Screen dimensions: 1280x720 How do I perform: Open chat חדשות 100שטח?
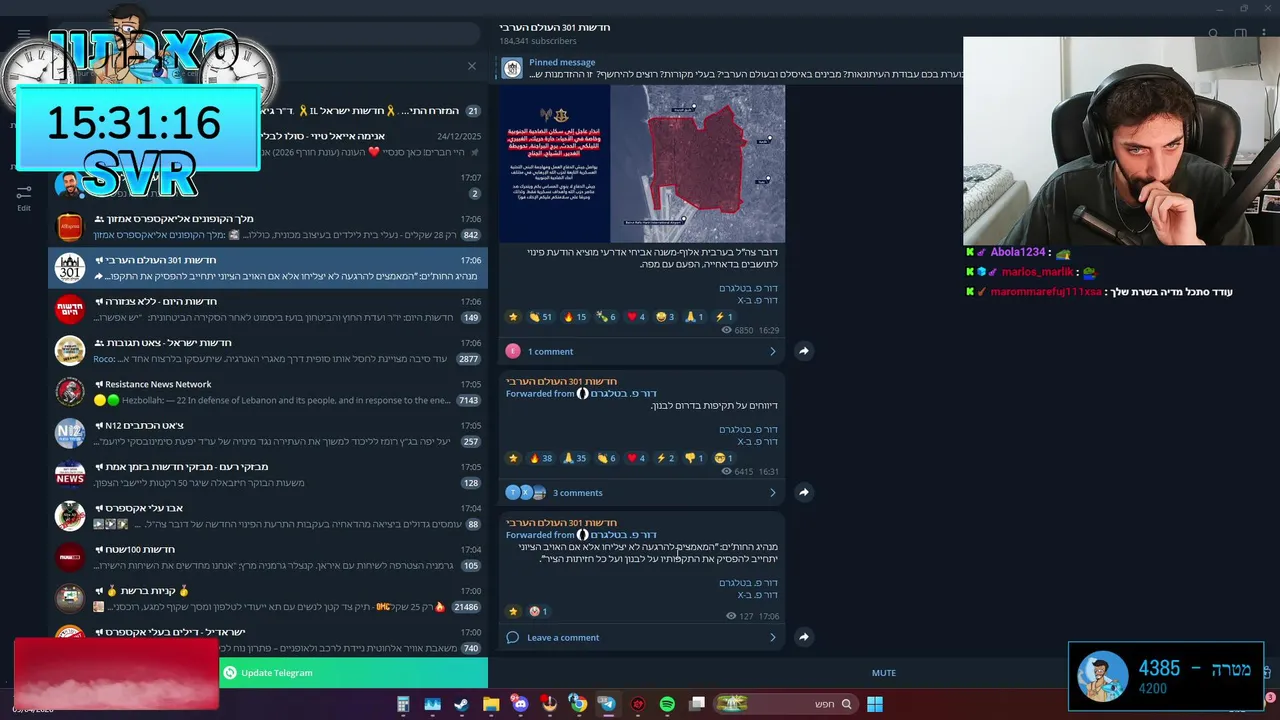pyautogui.click(x=268, y=557)
